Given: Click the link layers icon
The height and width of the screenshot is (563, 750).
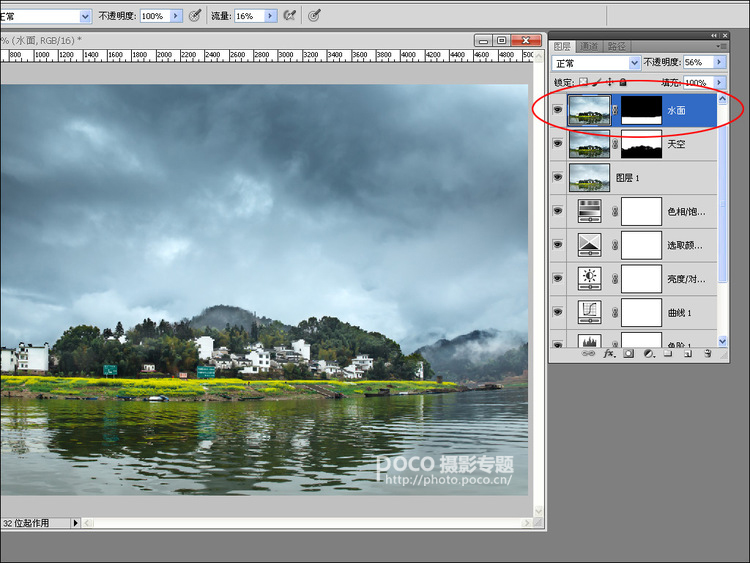Looking at the screenshot, I should [x=588, y=353].
